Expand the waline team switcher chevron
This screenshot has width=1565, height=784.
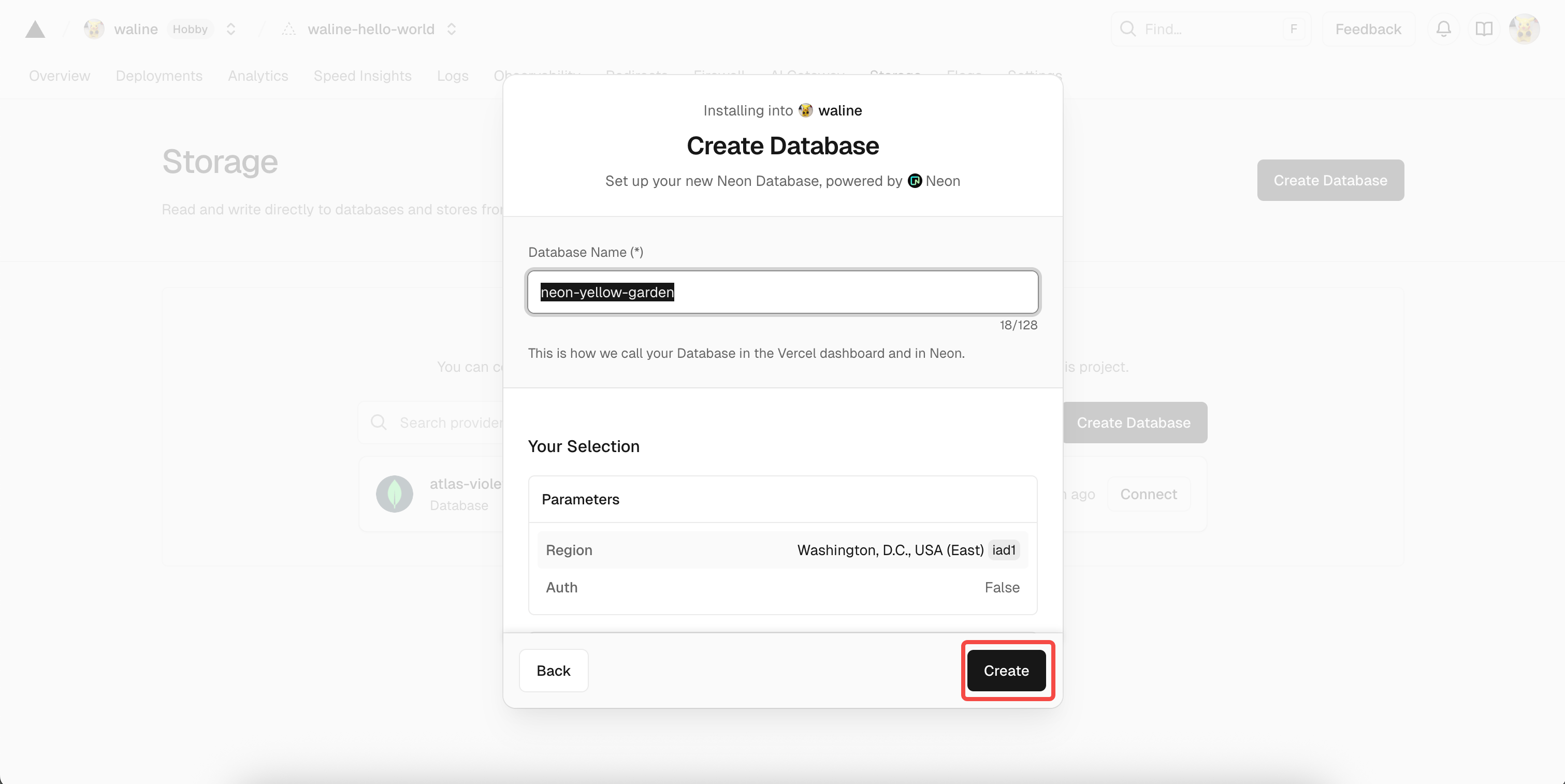click(x=231, y=29)
